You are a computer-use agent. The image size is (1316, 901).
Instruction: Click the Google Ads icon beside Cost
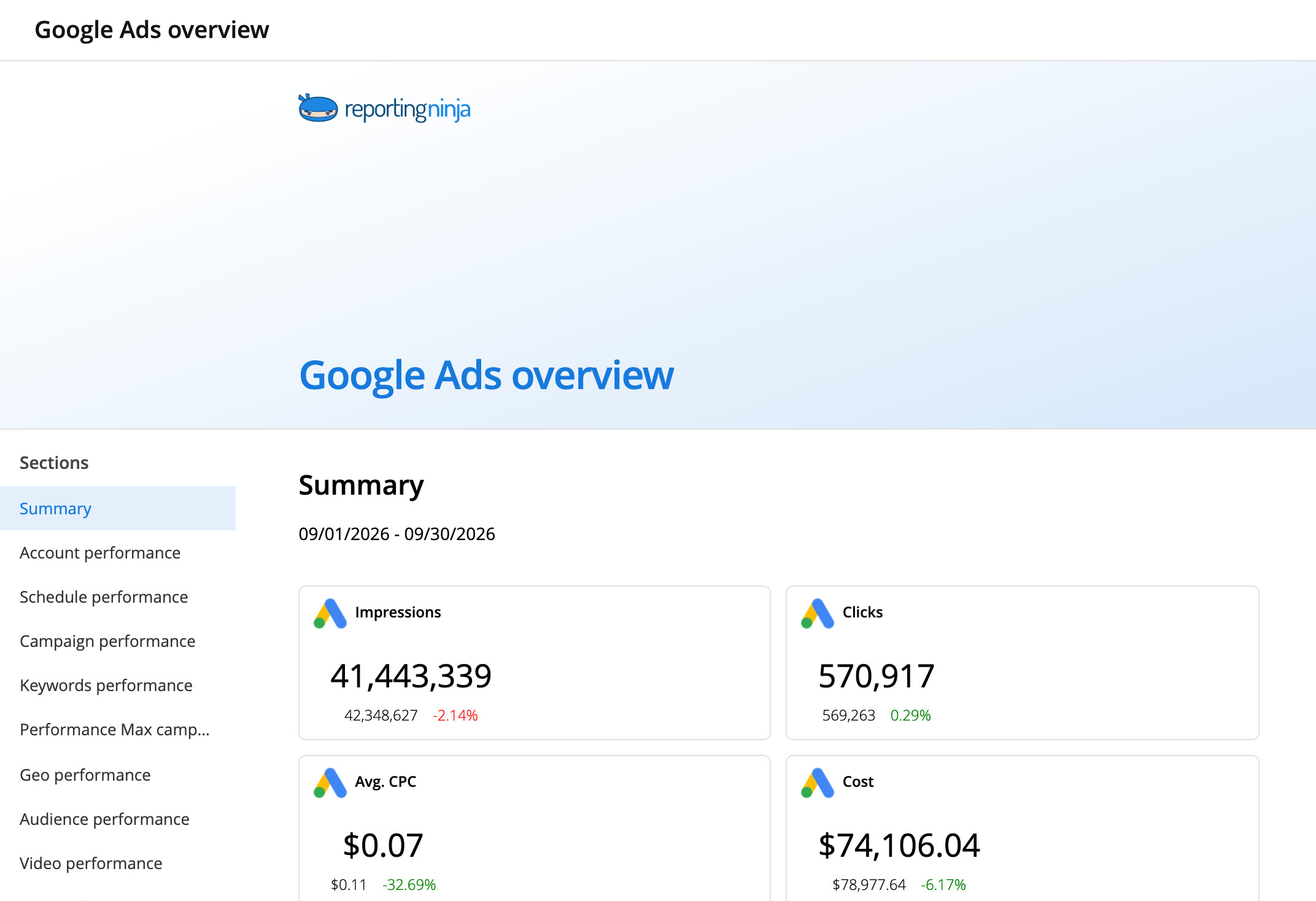click(x=818, y=783)
